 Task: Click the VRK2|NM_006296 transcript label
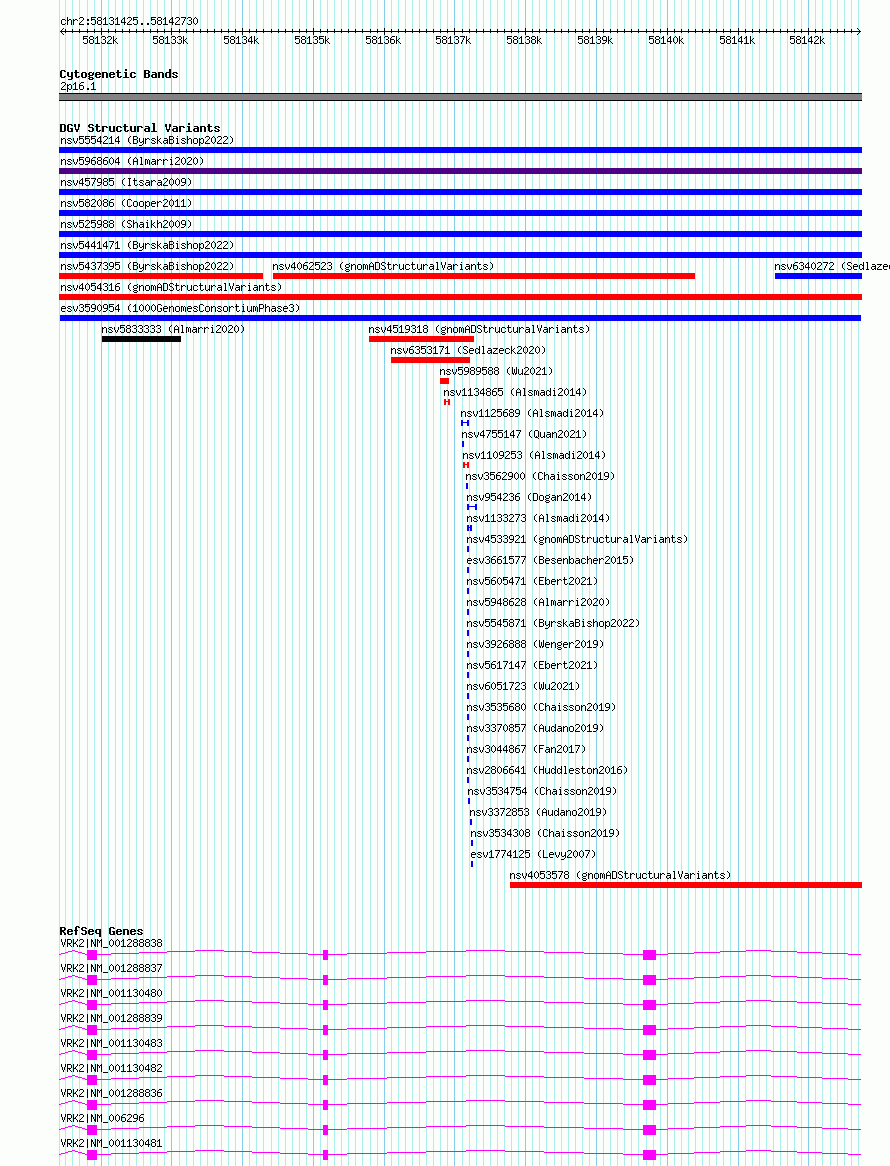tap(103, 1118)
